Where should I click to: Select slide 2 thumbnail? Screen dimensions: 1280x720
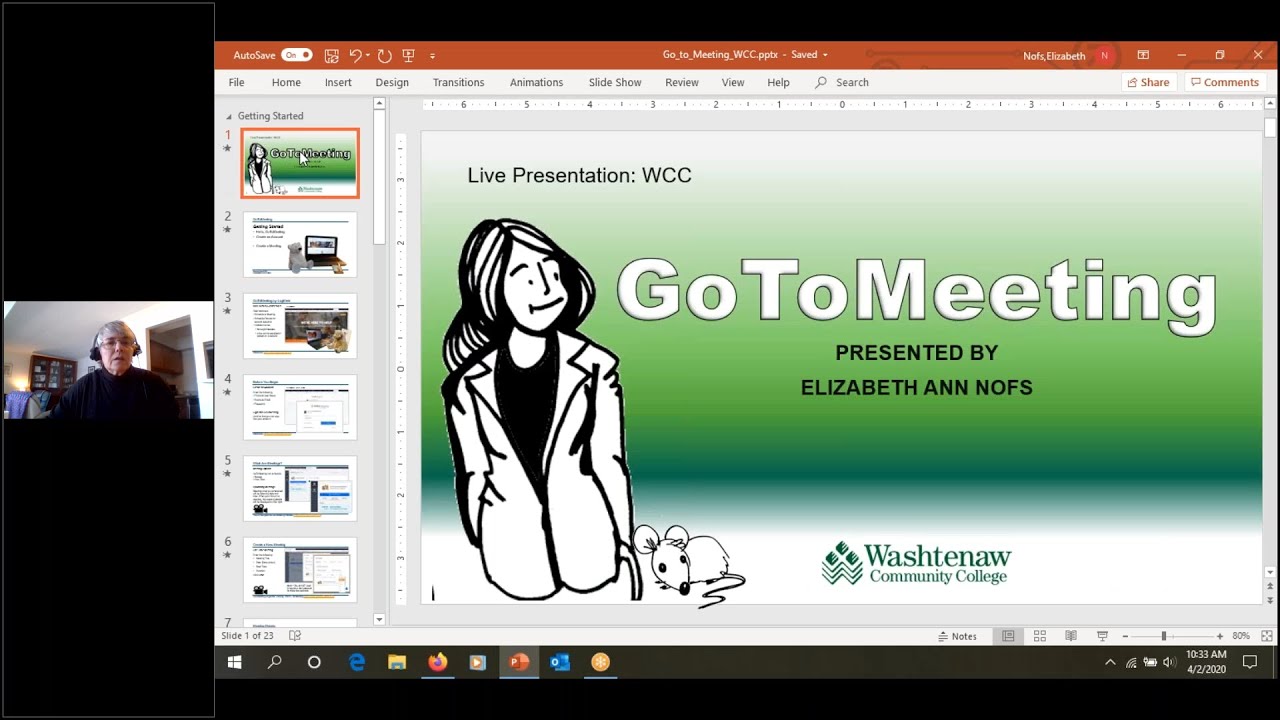(300, 244)
